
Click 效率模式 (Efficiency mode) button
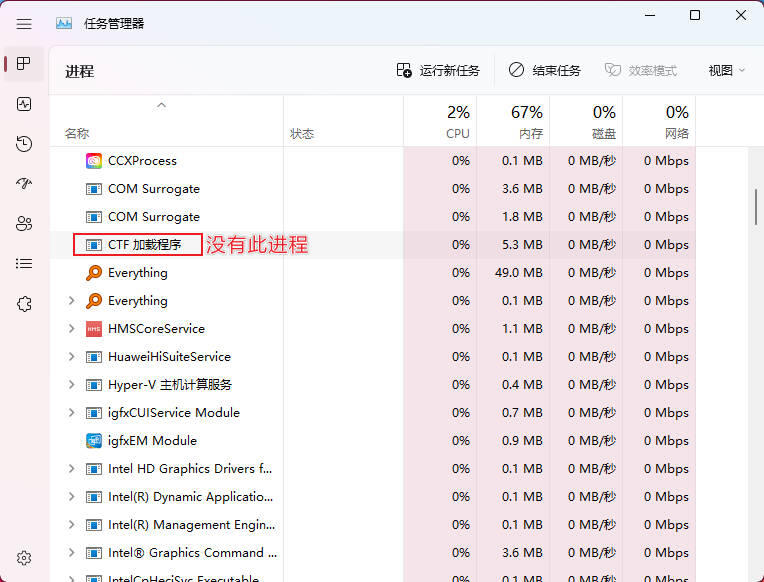[641, 71]
